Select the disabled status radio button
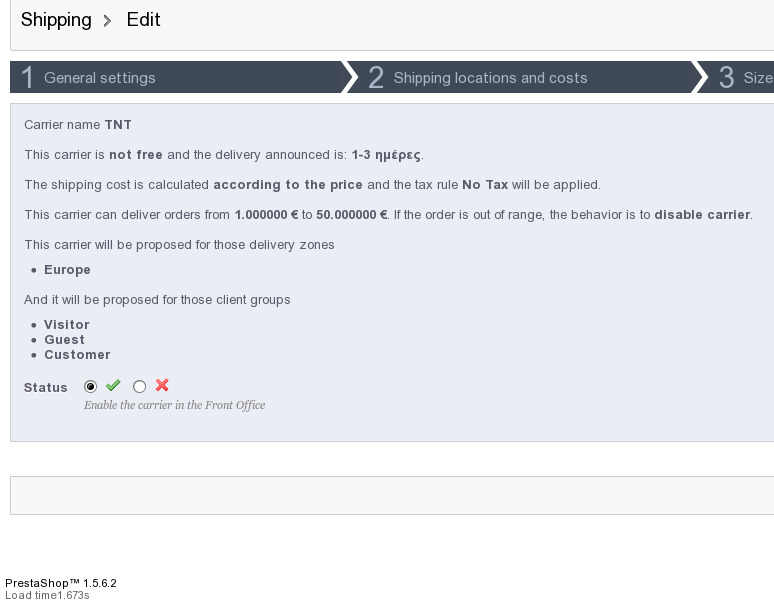 pyautogui.click(x=139, y=386)
